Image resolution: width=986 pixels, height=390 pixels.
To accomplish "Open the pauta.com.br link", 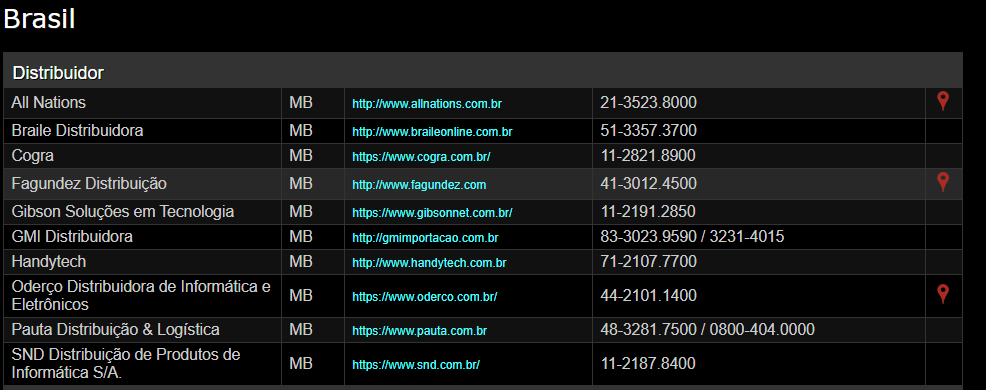I will tap(419, 331).
